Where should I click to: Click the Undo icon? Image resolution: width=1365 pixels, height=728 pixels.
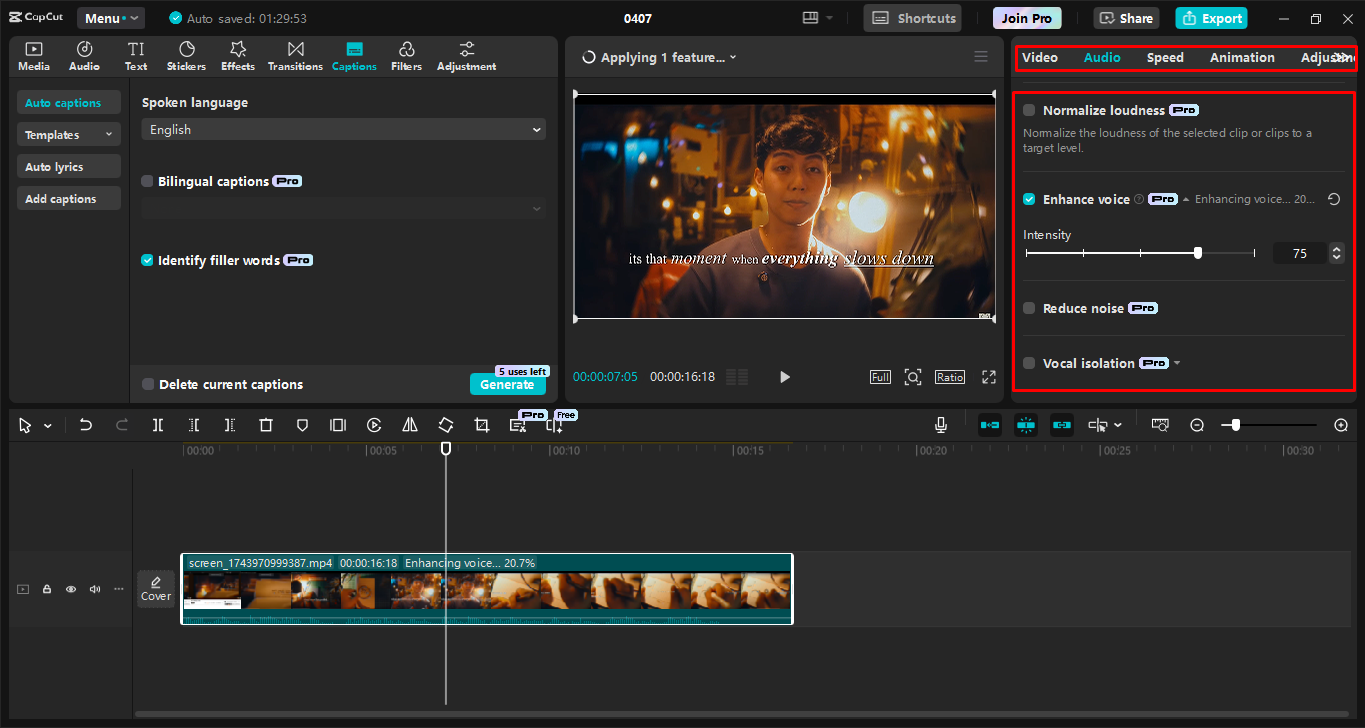[85, 424]
